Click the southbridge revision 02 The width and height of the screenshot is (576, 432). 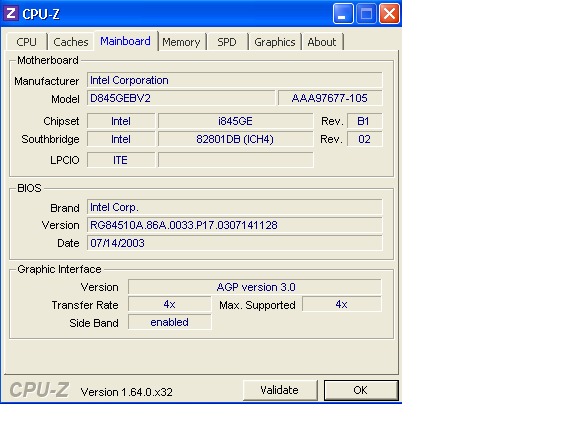coord(364,139)
